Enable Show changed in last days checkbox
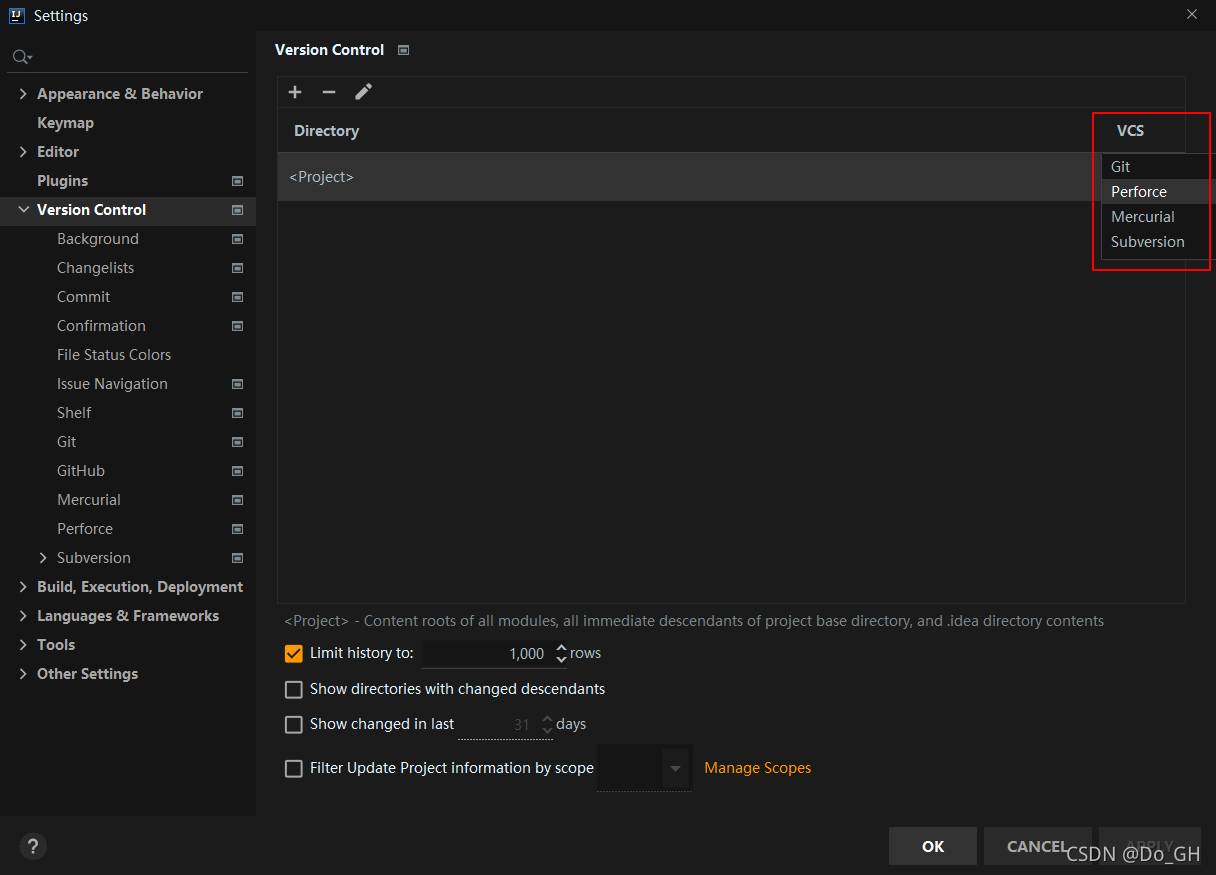 coord(294,724)
